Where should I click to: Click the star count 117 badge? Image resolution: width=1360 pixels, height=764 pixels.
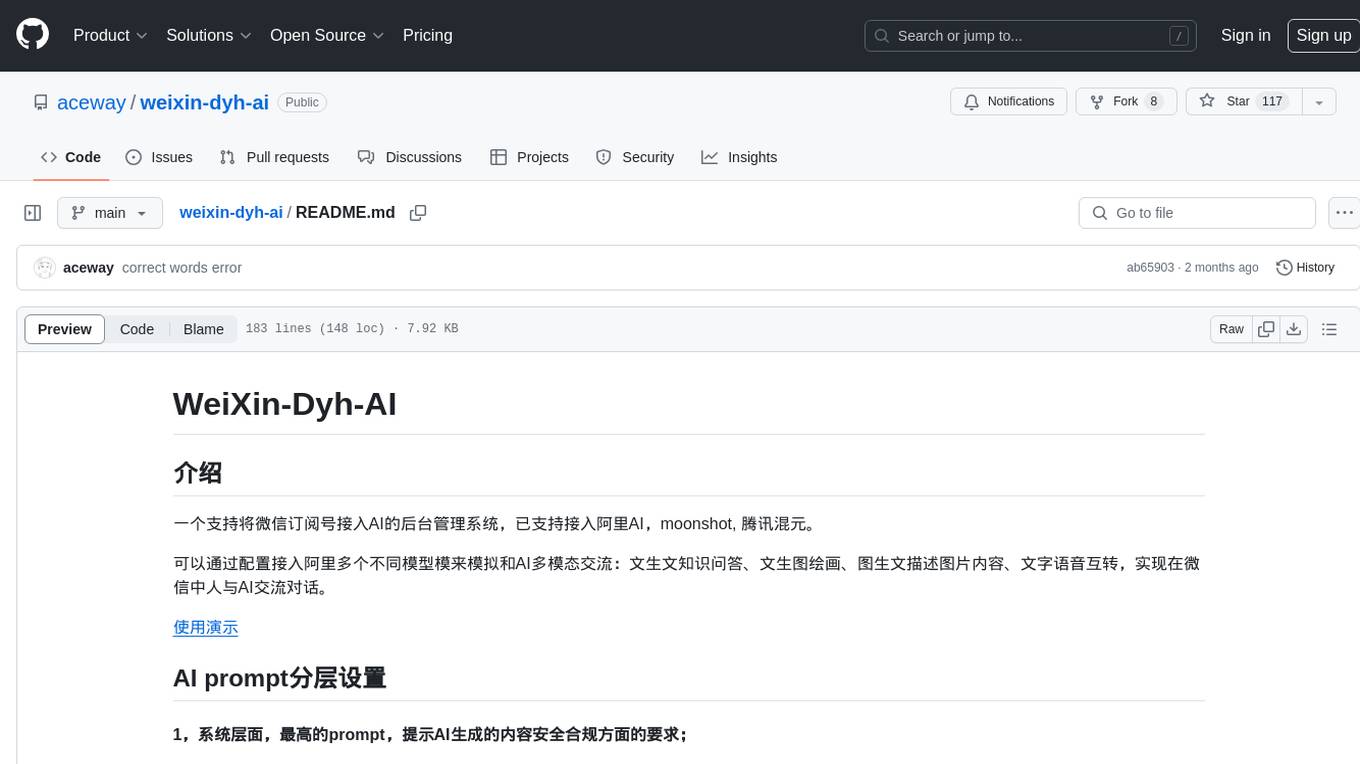pos(1272,102)
